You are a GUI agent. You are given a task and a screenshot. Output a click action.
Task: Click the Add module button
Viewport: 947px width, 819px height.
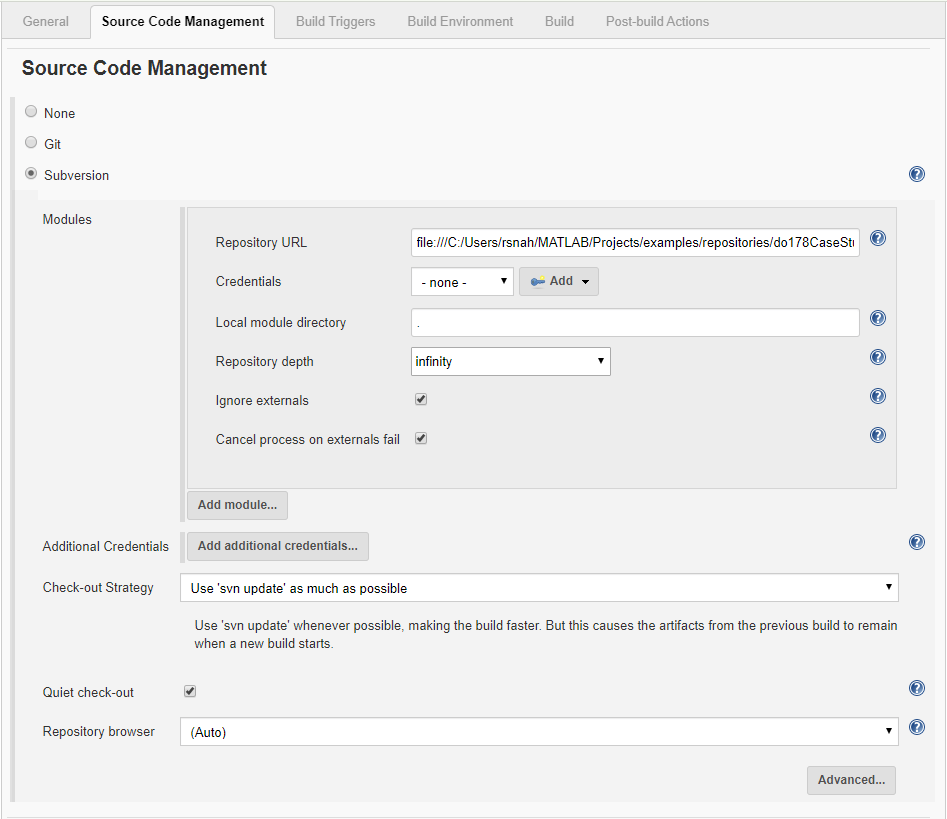tap(236, 506)
